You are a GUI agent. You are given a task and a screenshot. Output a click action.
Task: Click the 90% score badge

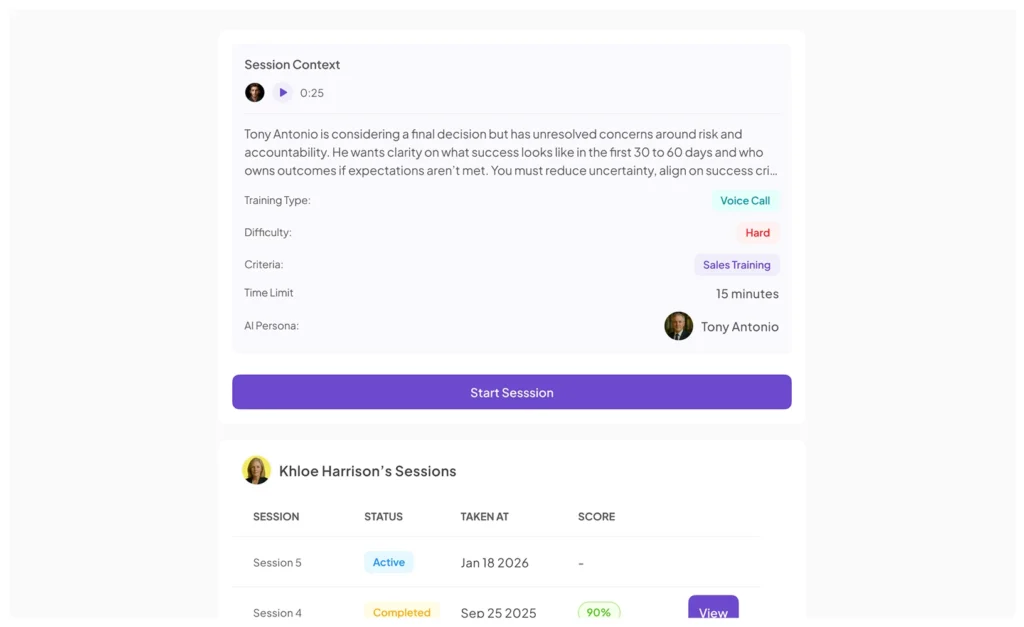598,611
